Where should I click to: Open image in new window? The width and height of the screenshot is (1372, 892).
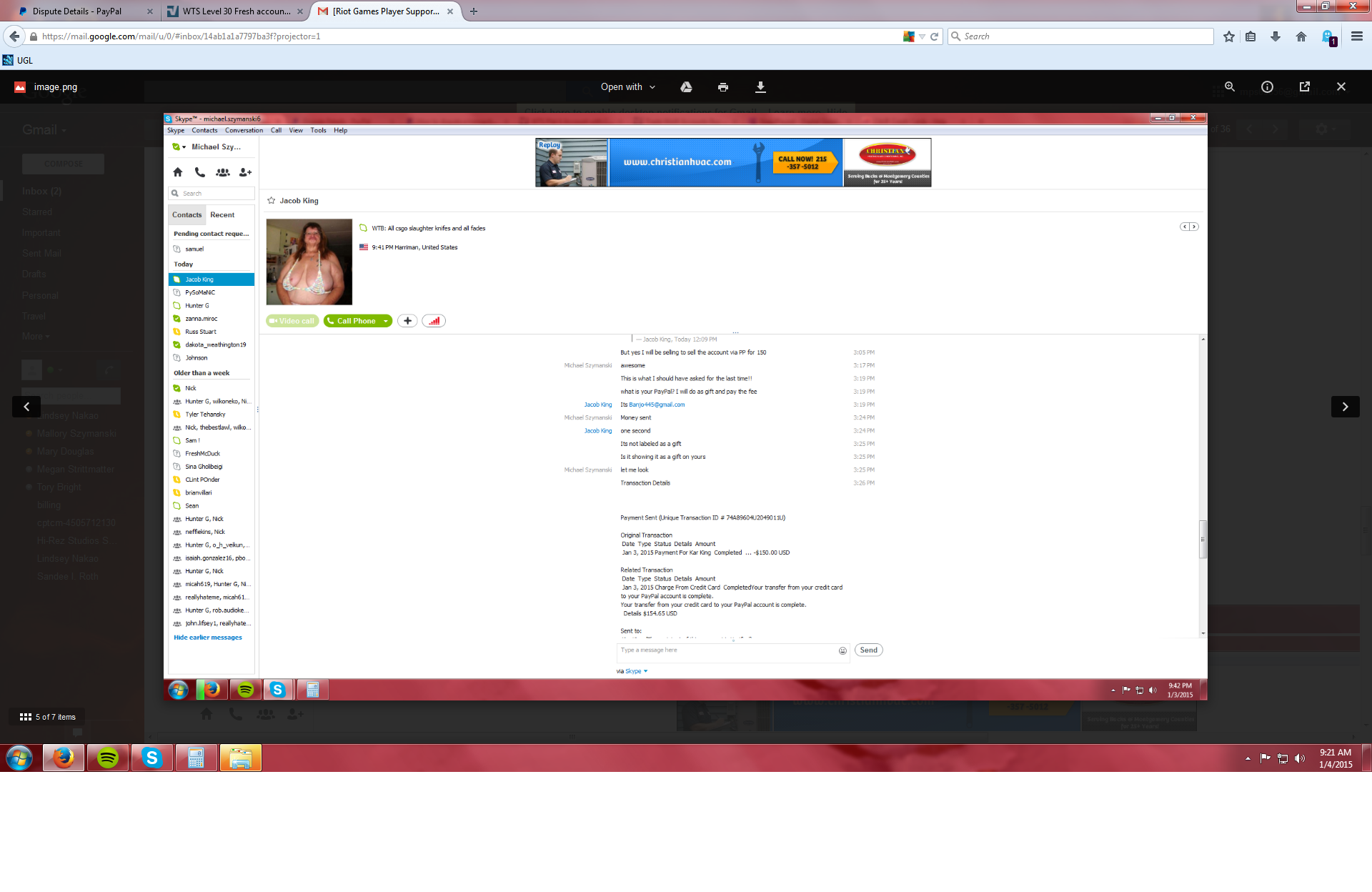click(x=1304, y=86)
